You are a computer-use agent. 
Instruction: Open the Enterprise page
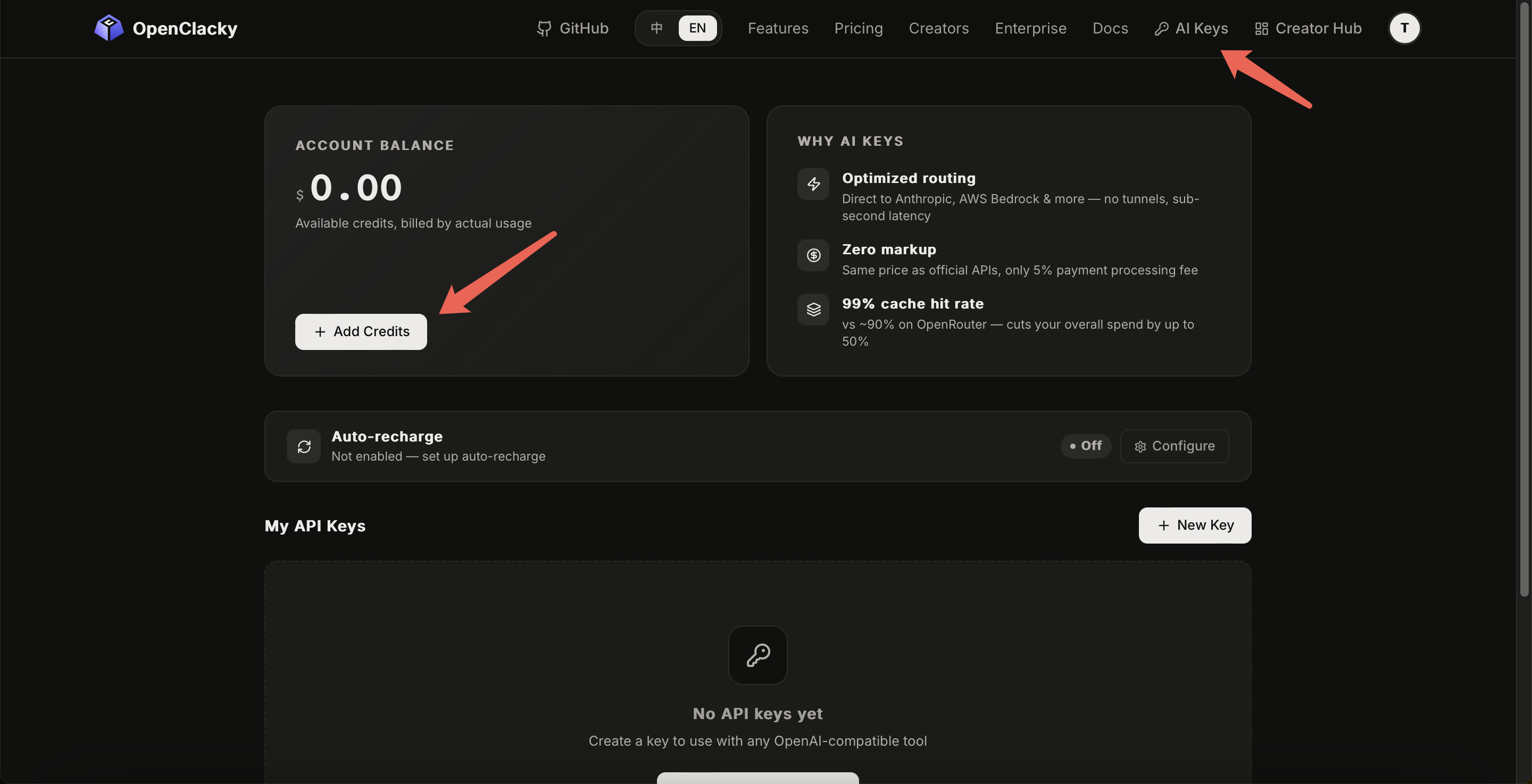[1030, 28]
